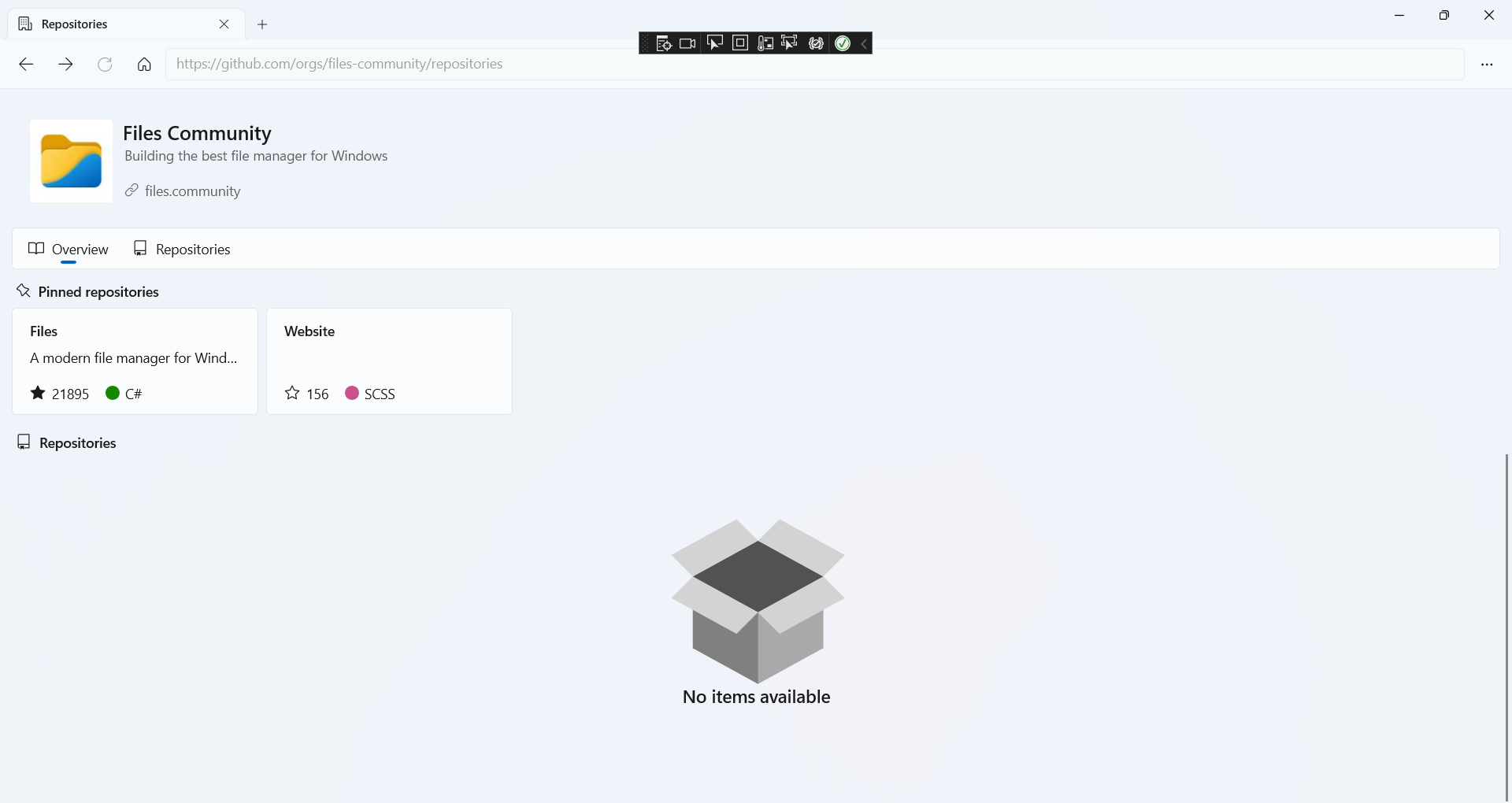Collapse the capture toolbar using the chevron
The width and height of the screenshot is (1512, 803).
(x=864, y=44)
